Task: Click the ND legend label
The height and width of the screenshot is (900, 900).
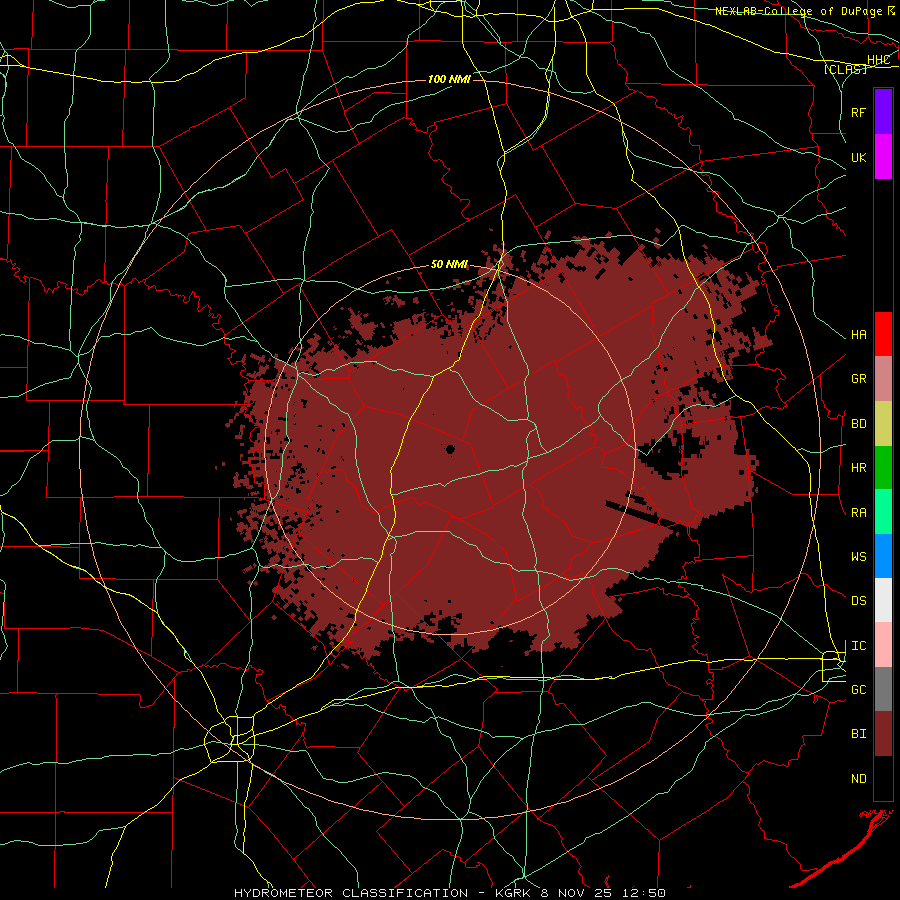Action: (858, 779)
